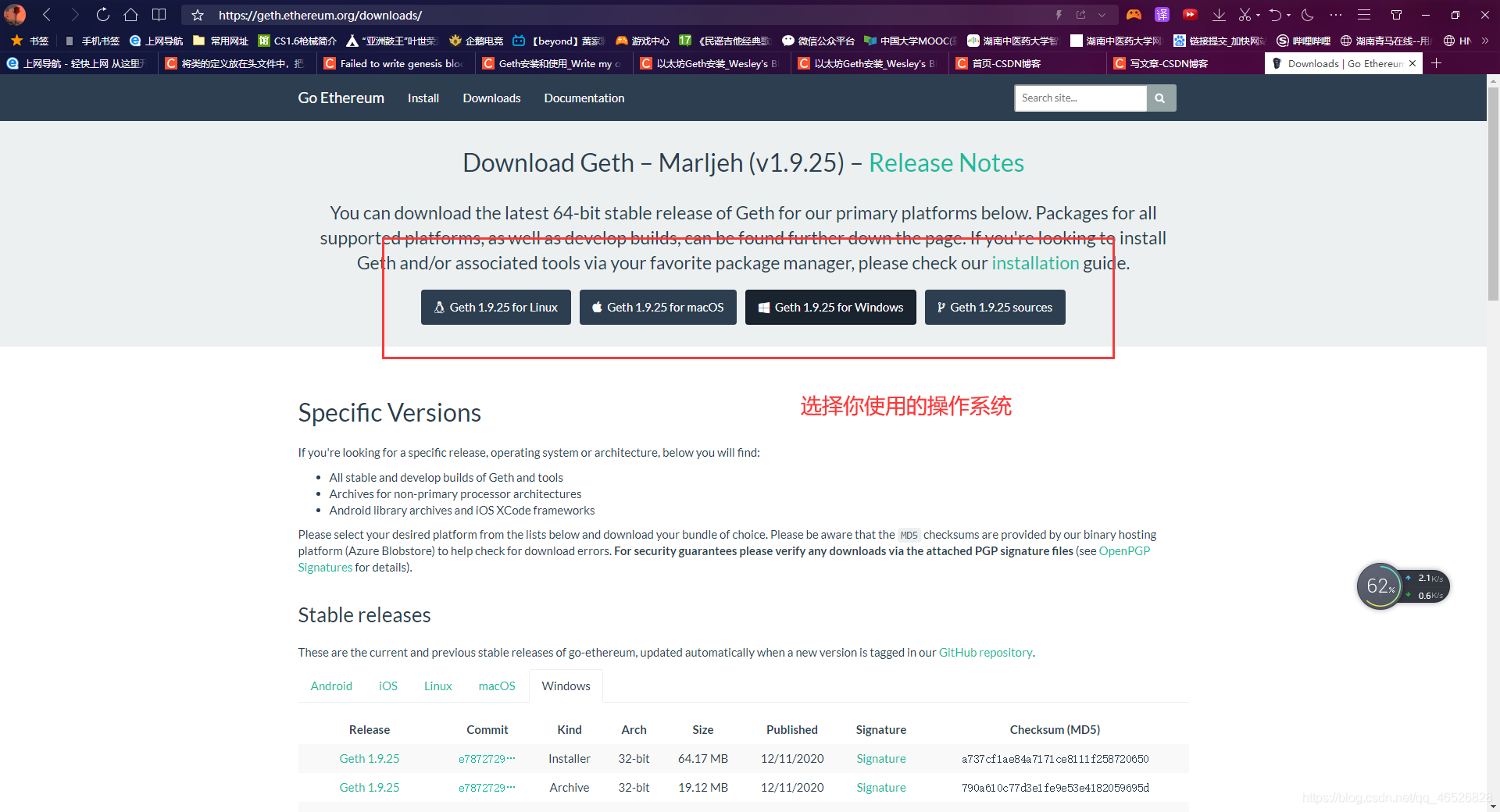Viewport: 1500px width, 812px height.
Task: Submit search with the magnifier button
Action: (1161, 98)
